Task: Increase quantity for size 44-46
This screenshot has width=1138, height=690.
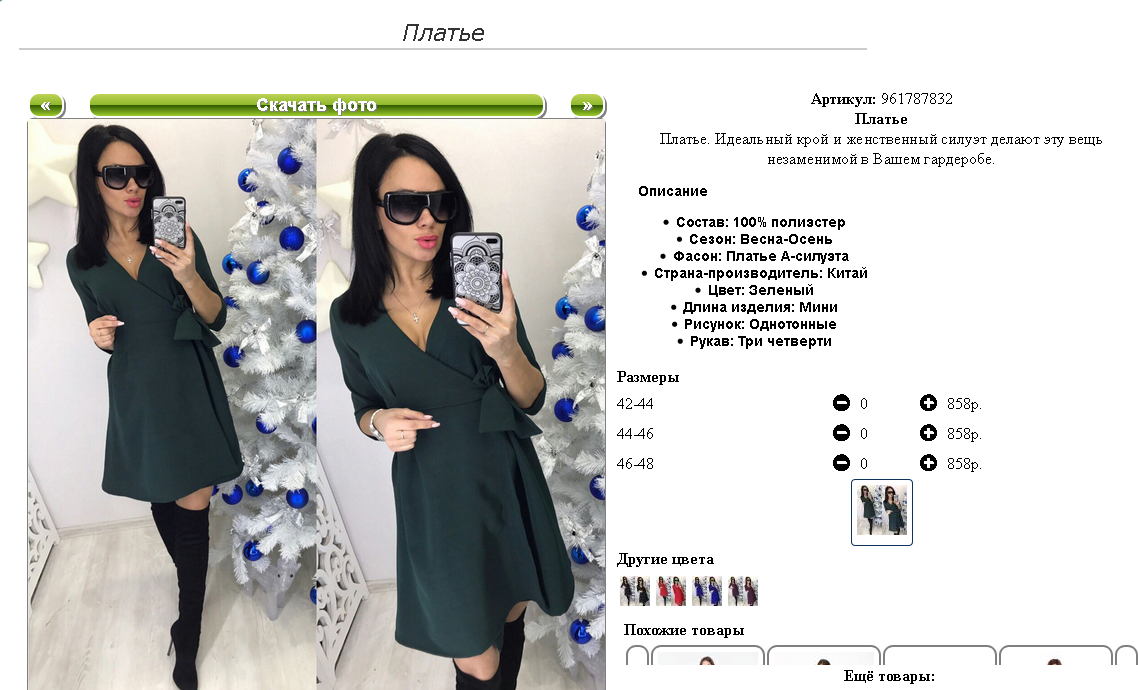Action: pyautogui.click(x=928, y=433)
